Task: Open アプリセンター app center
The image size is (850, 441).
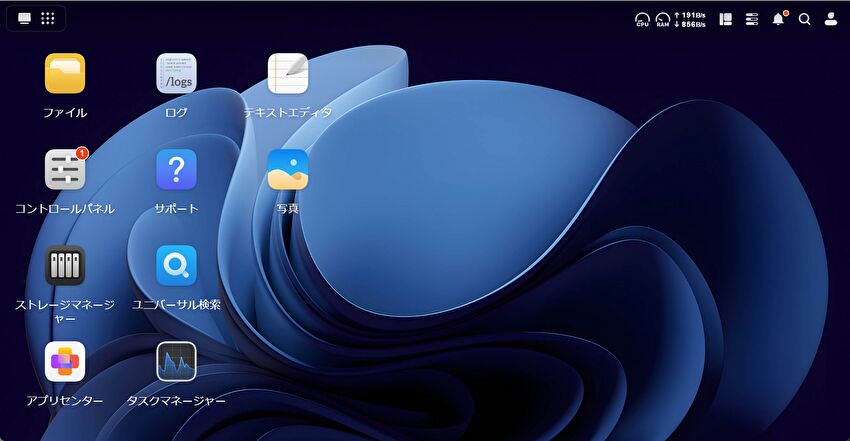Action: [x=65, y=362]
